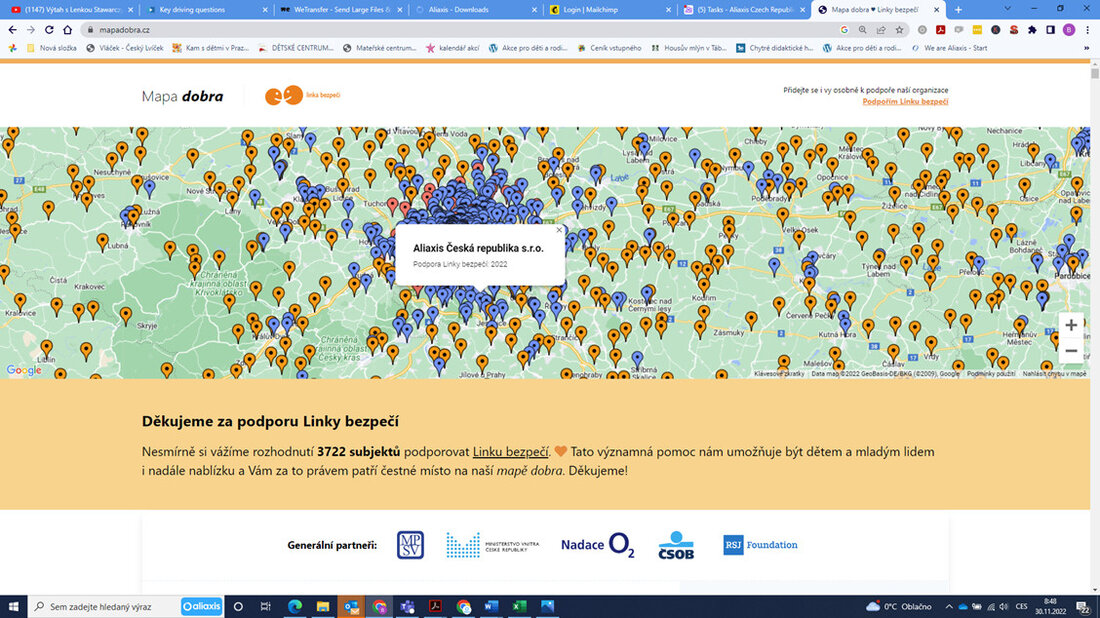Click the Podpořím Linku bezpečí link

(905, 102)
